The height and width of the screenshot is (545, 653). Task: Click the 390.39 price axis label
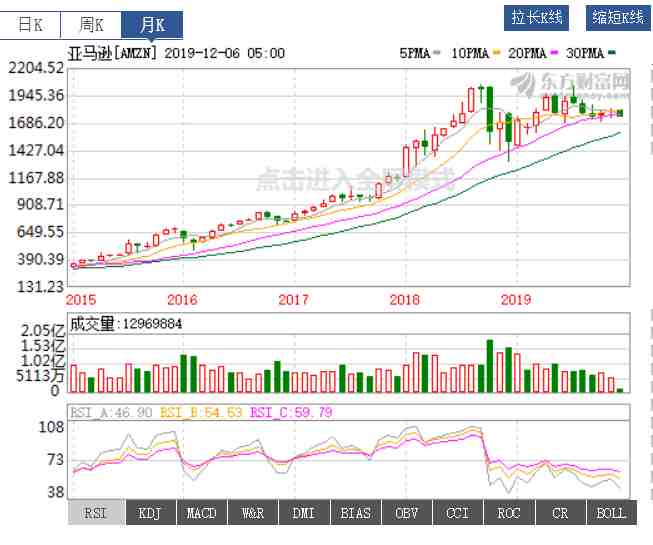pyautogui.click(x=40, y=259)
